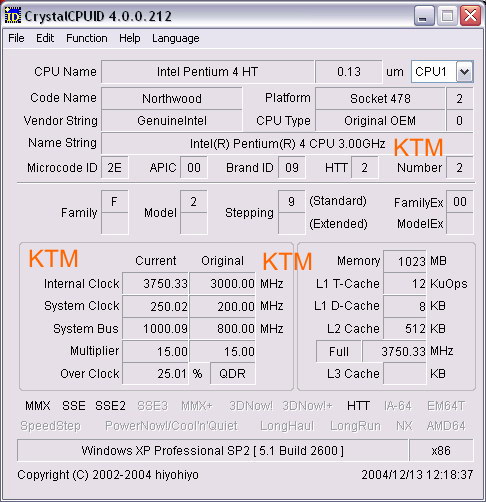486x502 pixels.
Task: Open the Edit menu
Action: [45, 38]
